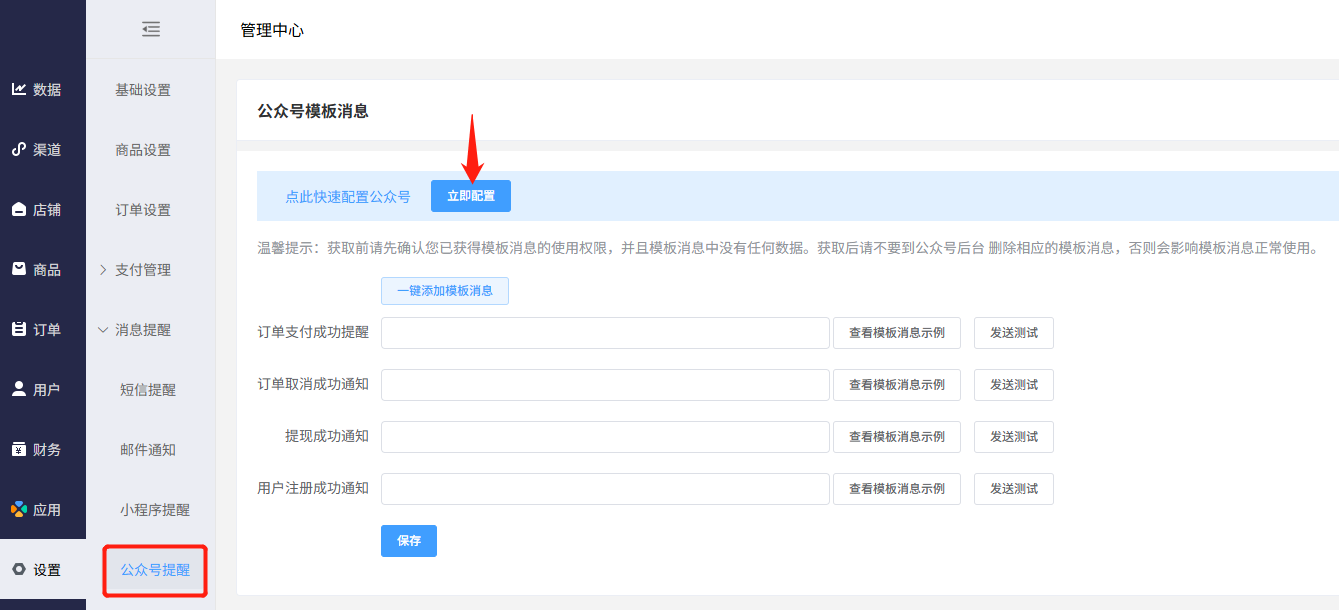1339x610 pixels.
Task: Open 邮件通知 submenu item
Action: pyautogui.click(x=148, y=450)
